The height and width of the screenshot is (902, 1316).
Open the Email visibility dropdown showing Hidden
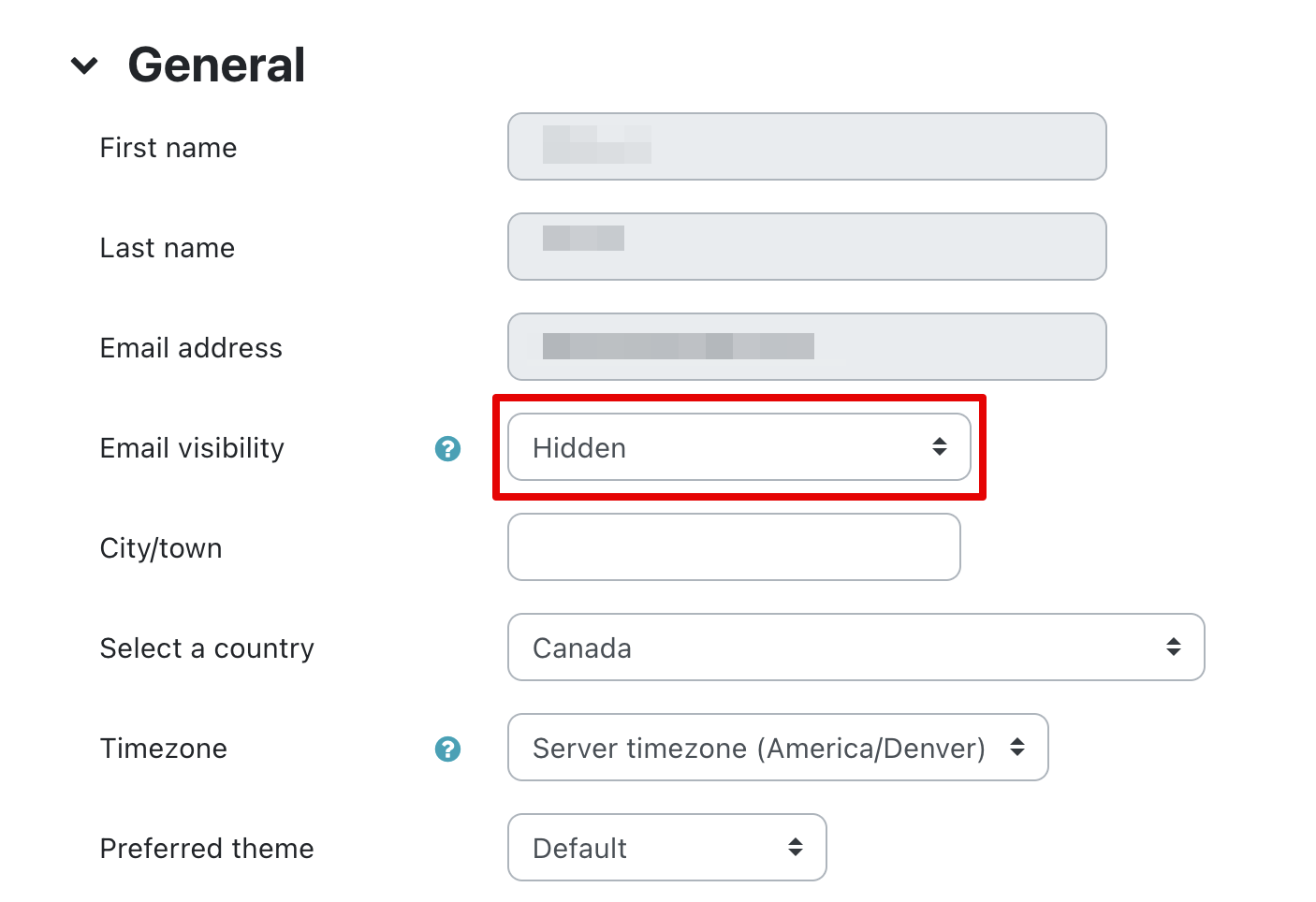(738, 447)
